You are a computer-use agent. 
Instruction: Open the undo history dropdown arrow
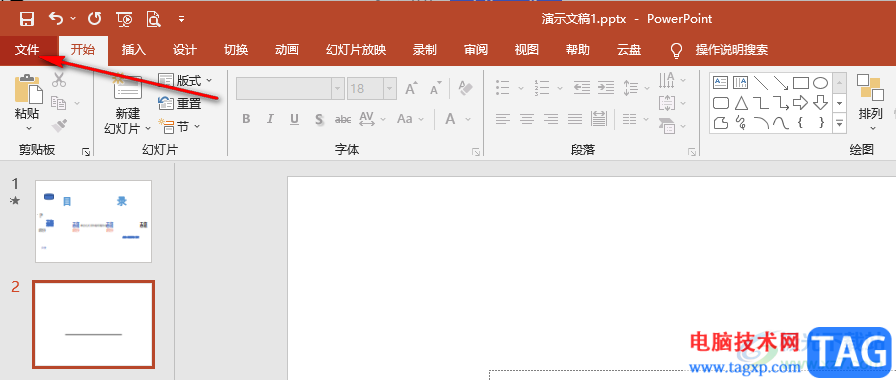(x=73, y=19)
